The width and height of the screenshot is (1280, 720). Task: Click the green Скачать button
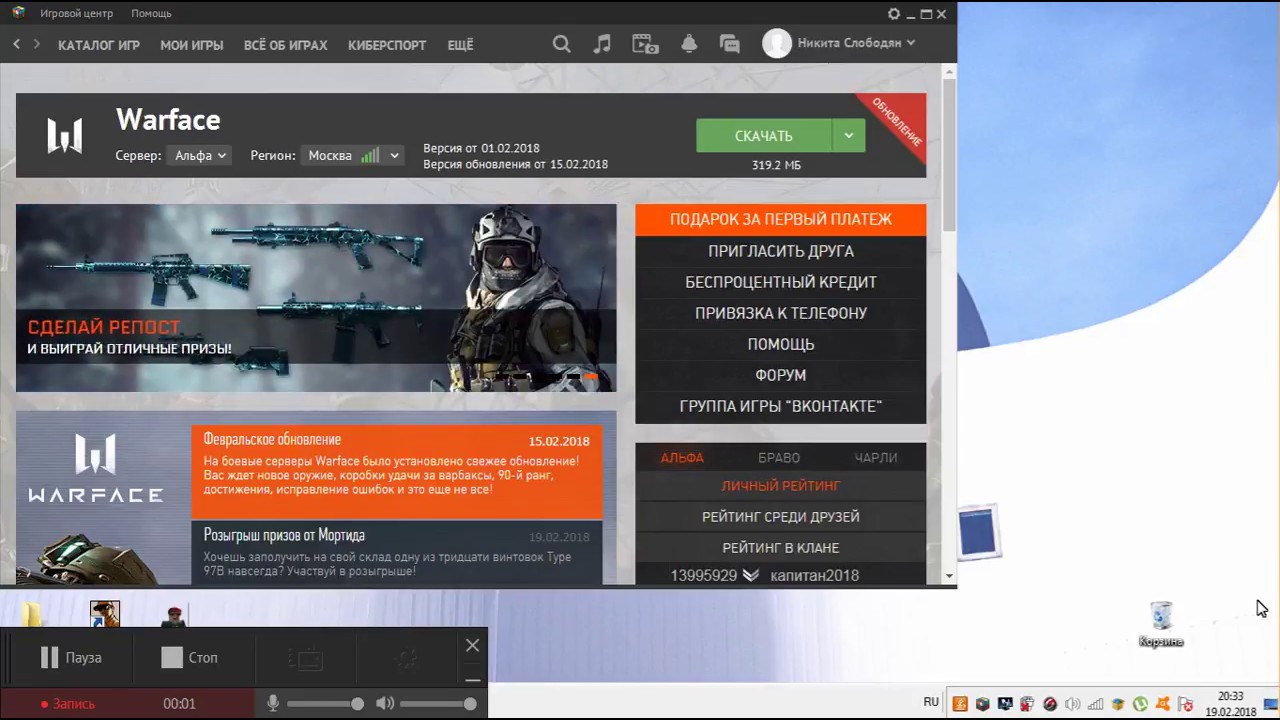[764, 136]
